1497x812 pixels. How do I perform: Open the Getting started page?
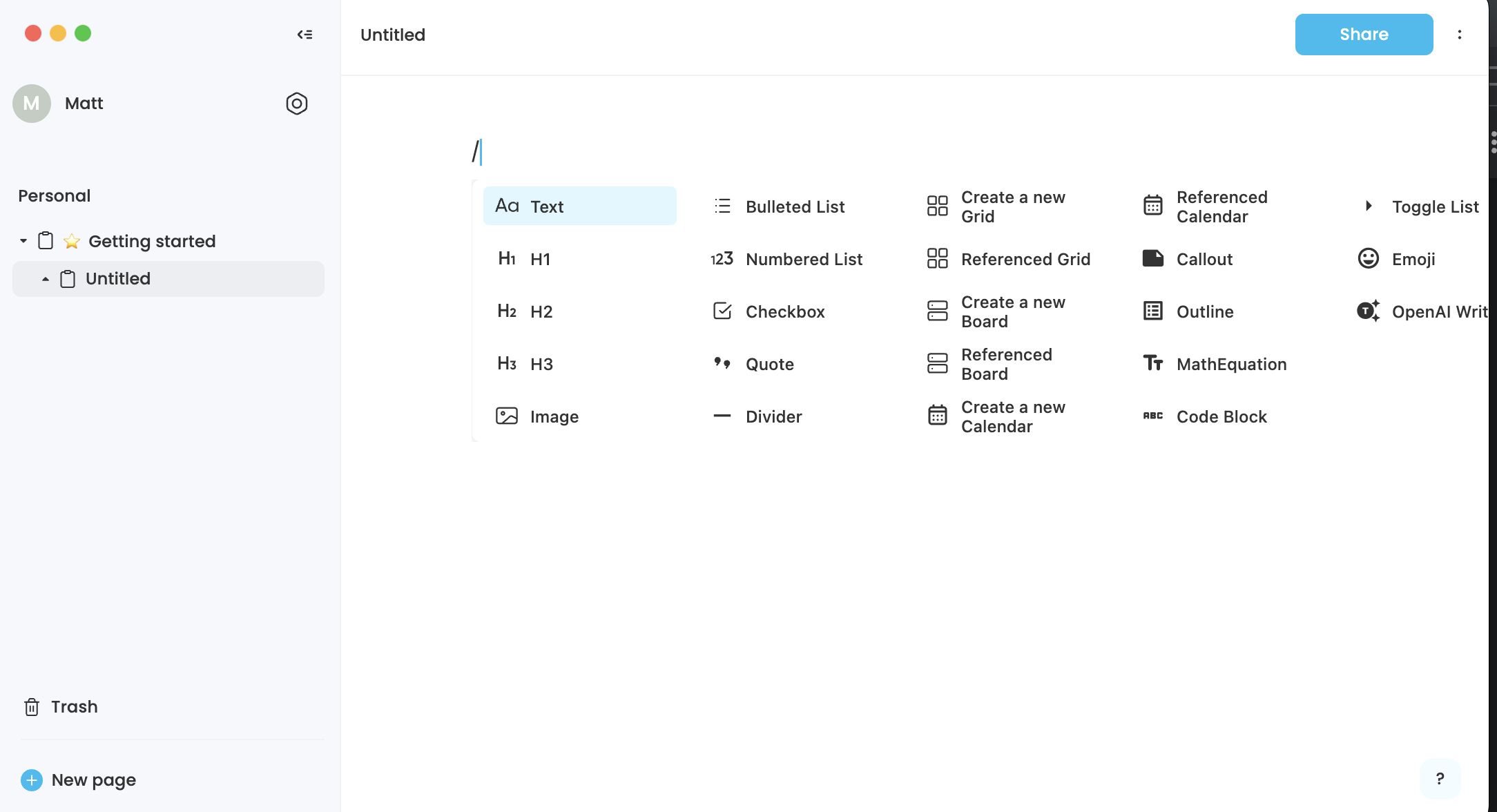pyautogui.click(x=152, y=241)
